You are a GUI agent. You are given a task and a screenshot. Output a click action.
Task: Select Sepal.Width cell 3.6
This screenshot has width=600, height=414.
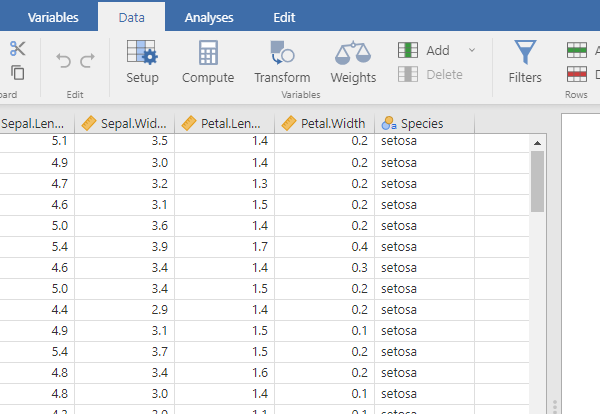tap(124, 226)
